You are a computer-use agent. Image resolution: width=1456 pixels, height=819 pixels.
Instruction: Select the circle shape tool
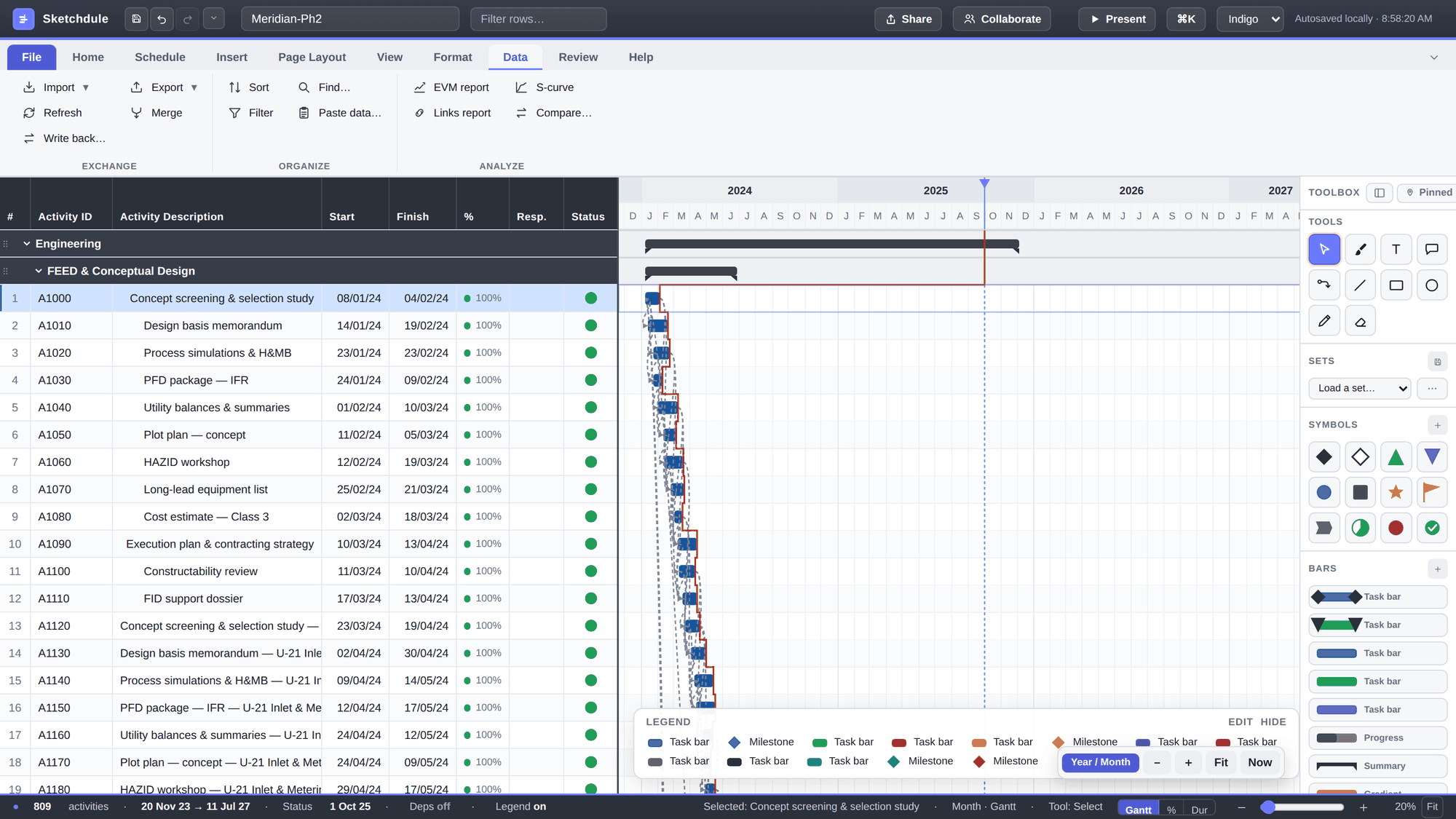1431,285
